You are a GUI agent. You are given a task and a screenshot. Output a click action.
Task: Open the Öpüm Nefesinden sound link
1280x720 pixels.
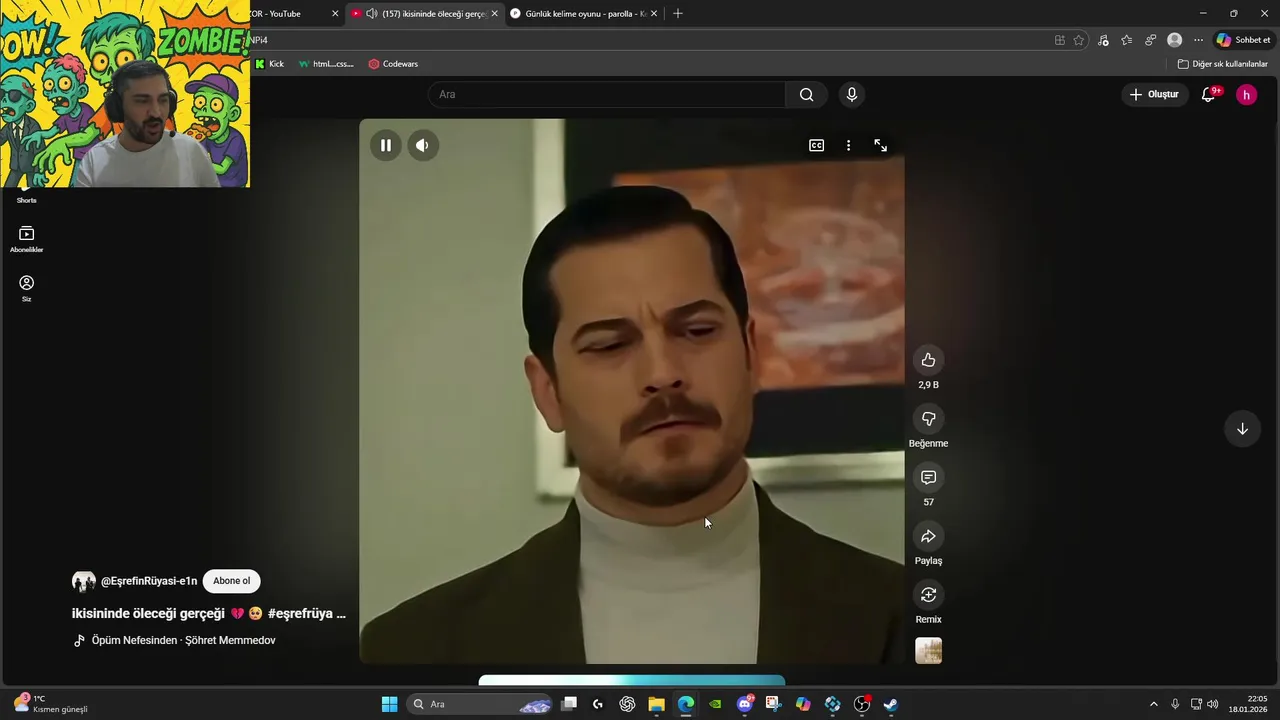coord(183,640)
